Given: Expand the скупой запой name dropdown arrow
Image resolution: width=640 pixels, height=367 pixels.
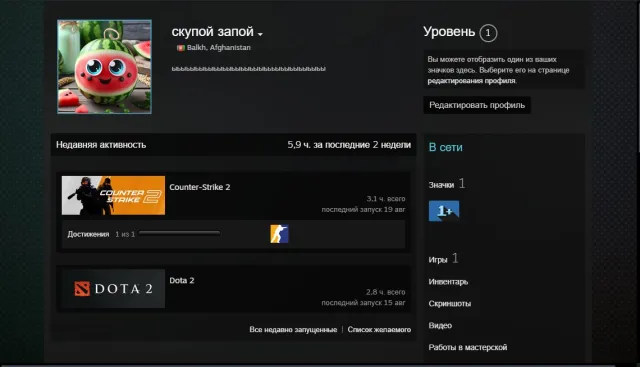Looking at the screenshot, I should [x=260, y=34].
